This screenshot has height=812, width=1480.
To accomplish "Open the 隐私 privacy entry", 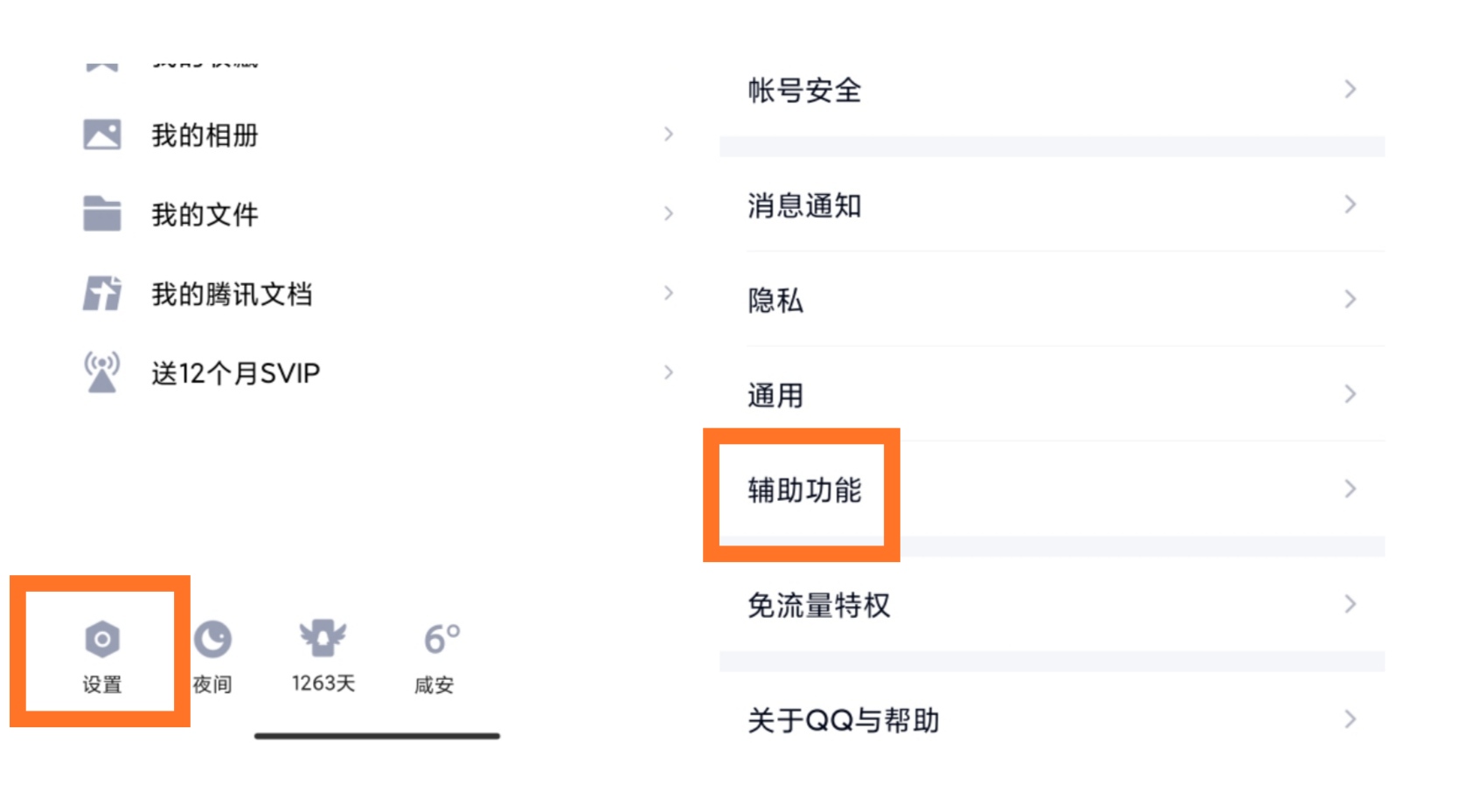I will (x=775, y=300).
